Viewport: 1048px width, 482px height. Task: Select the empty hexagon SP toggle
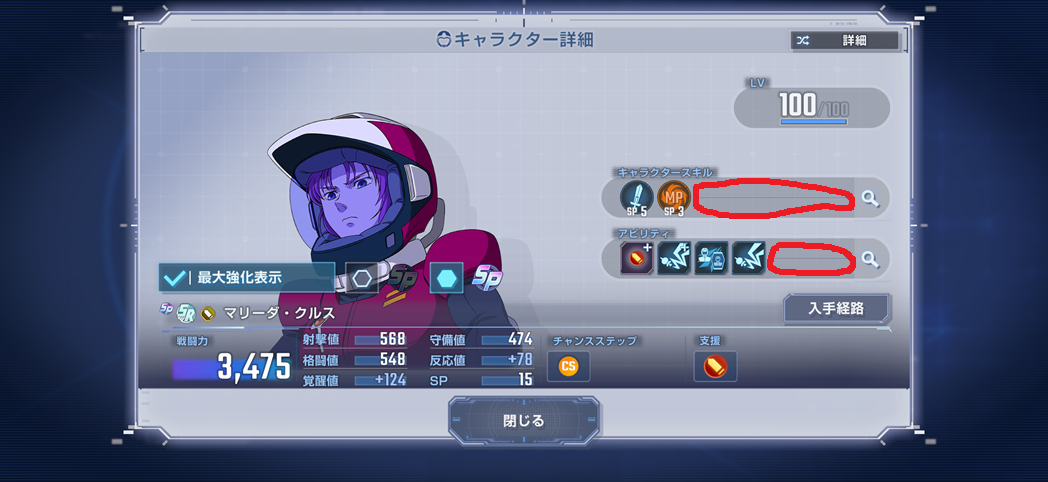click(x=362, y=277)
